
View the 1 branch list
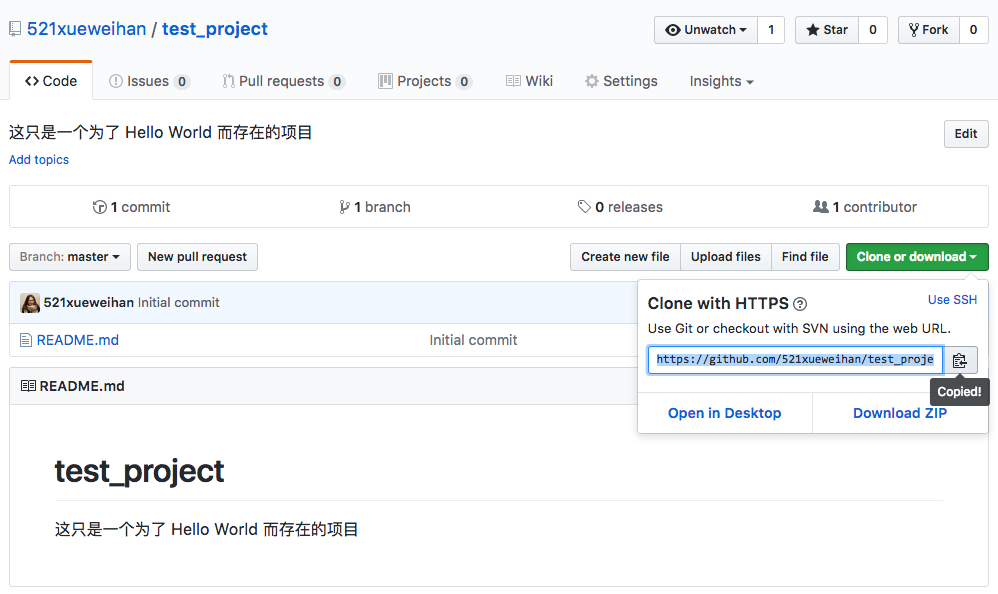point(375,207)
